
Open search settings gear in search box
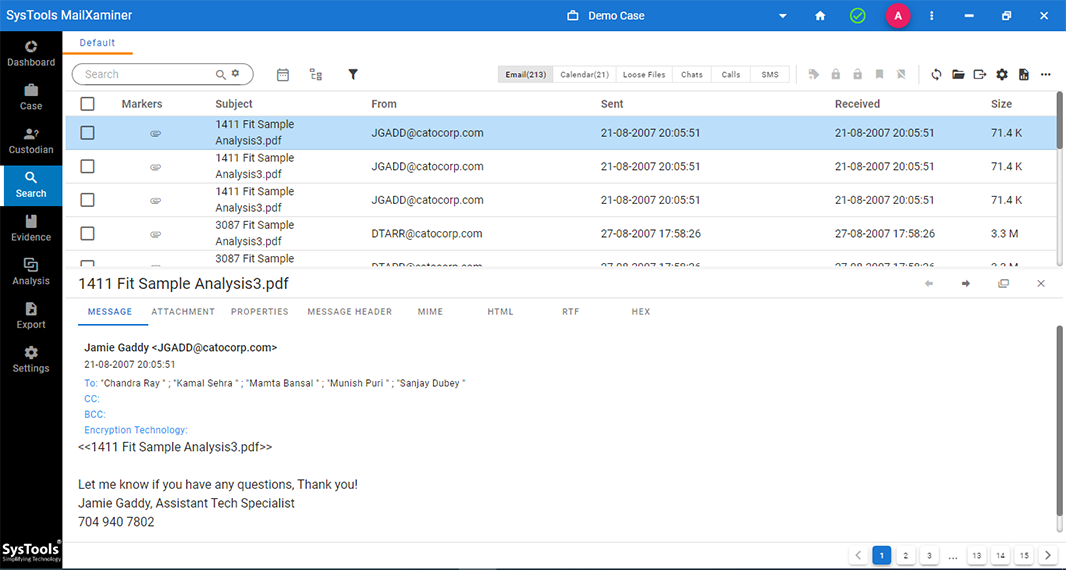pos(236,73)
